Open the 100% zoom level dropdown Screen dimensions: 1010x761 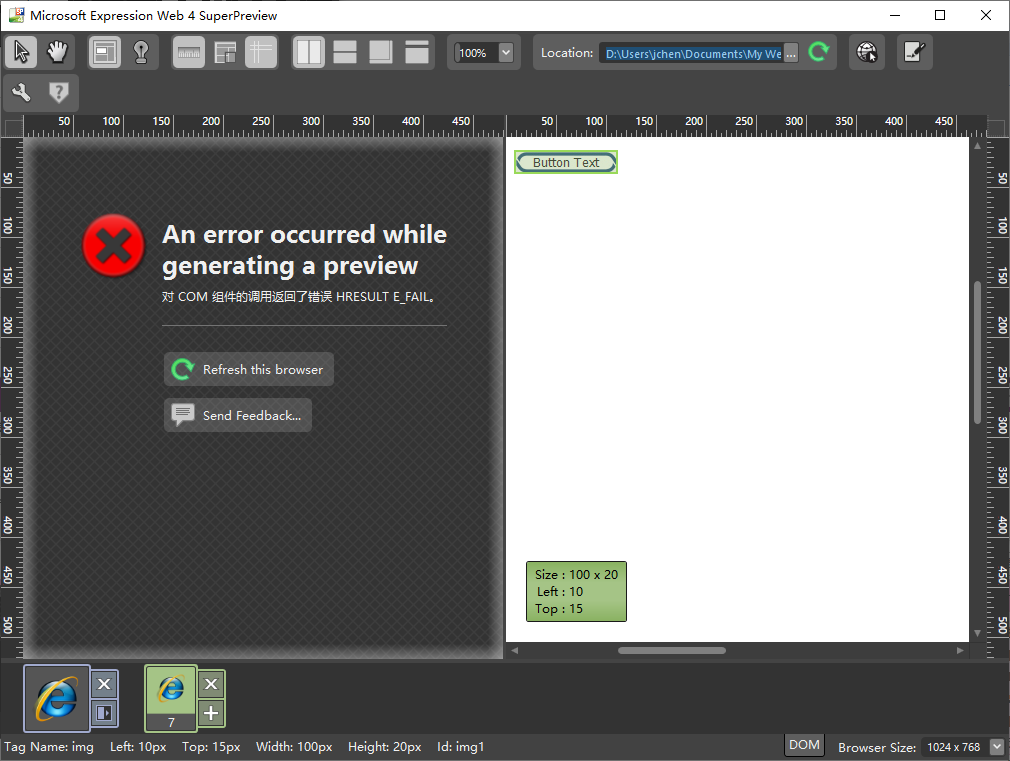point(505,52)
